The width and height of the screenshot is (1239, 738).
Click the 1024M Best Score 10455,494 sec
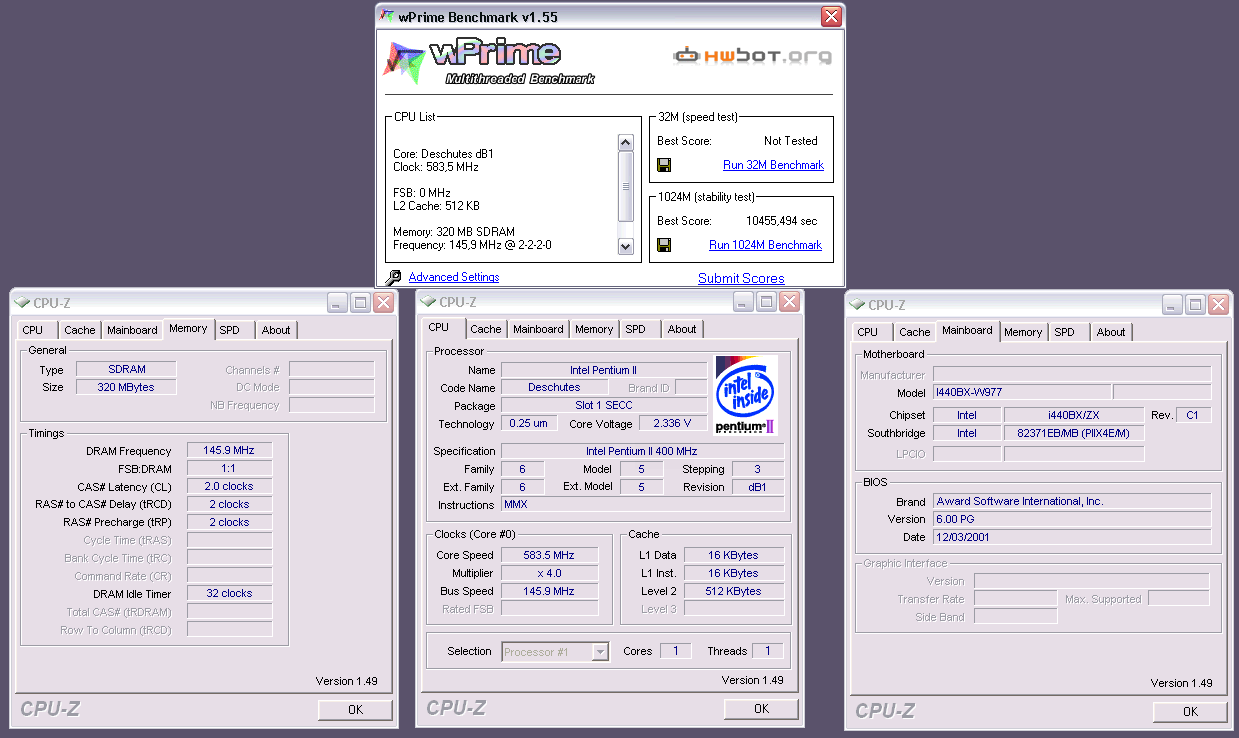tap(781, 221)
